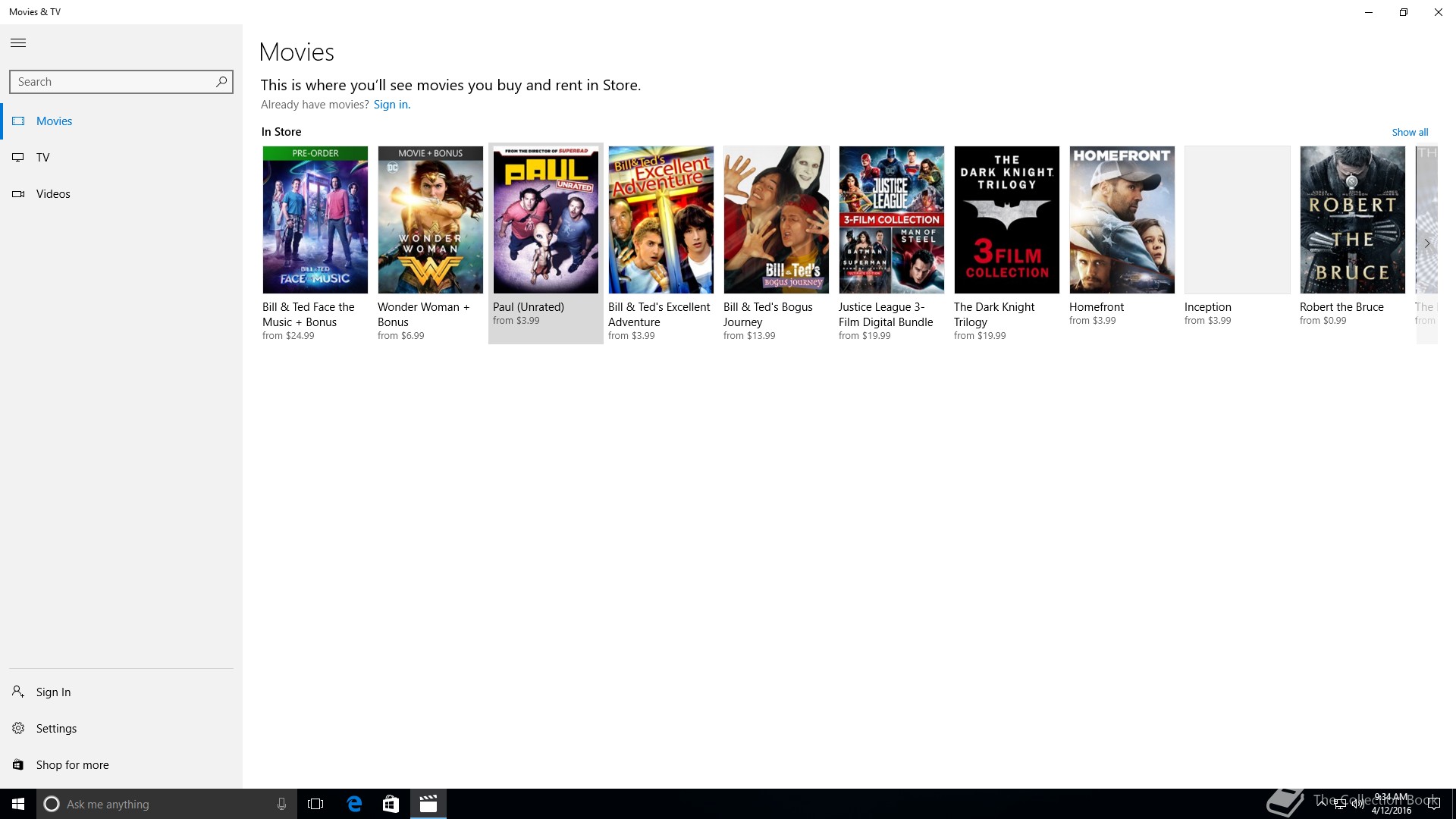Switch to the TV section
The image size is (1456, 819).
[x=121, y=158]
